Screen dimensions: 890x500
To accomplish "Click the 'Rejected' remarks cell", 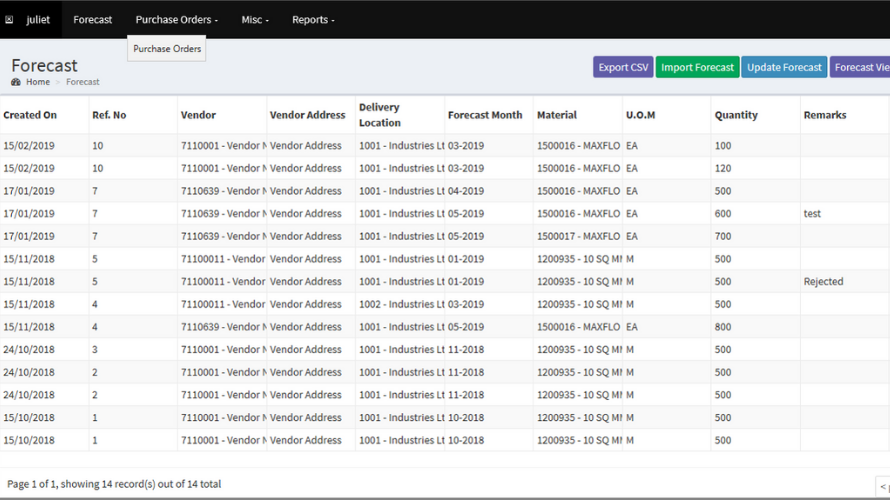I will point(844,281).
